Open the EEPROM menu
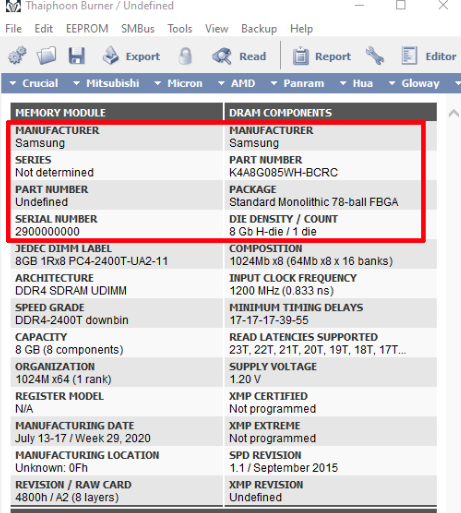This screenshot has width=461, height=513. coord(87,29)
